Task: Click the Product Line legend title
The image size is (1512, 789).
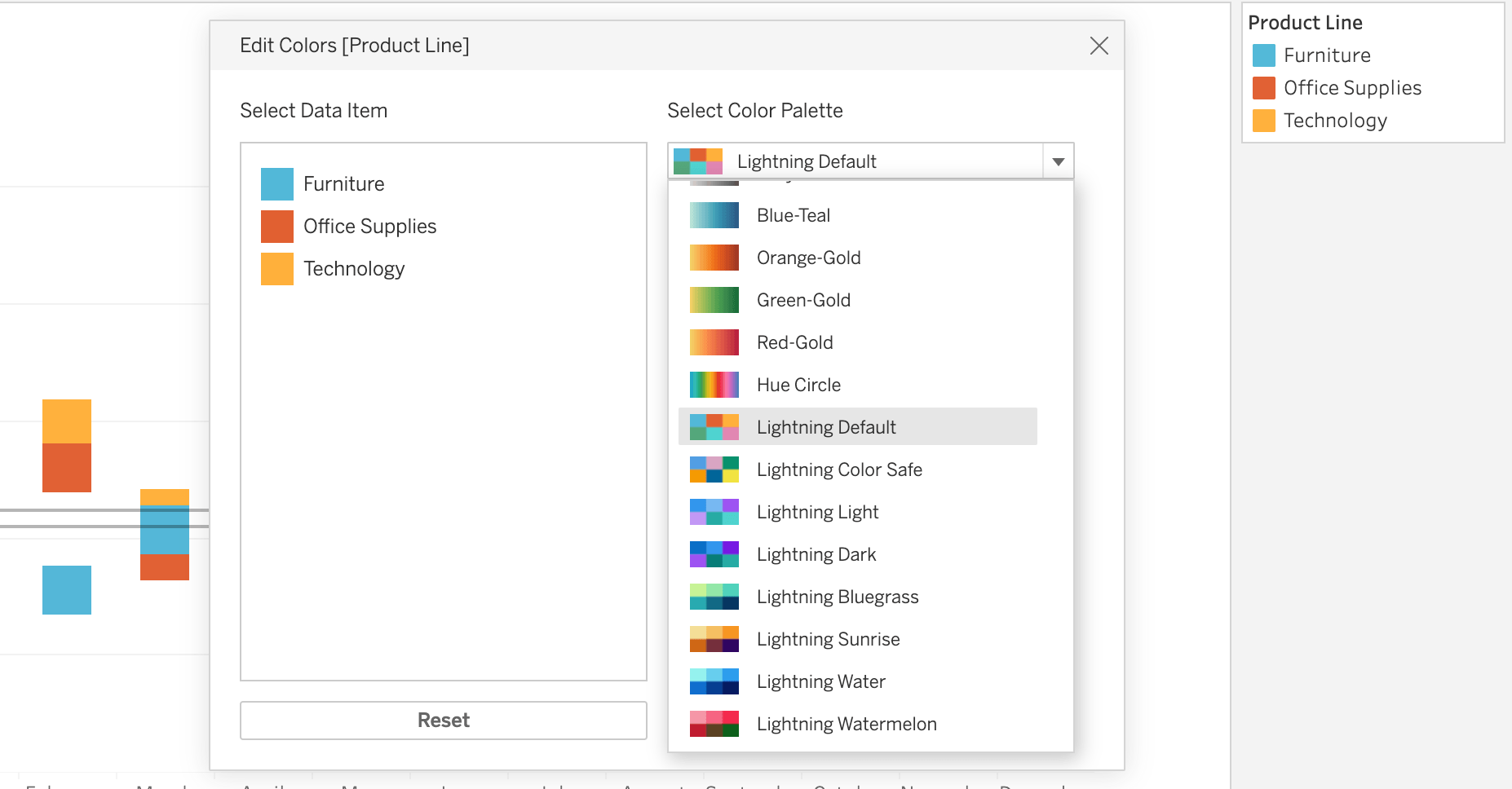Action: click(x=1305, y=23)
